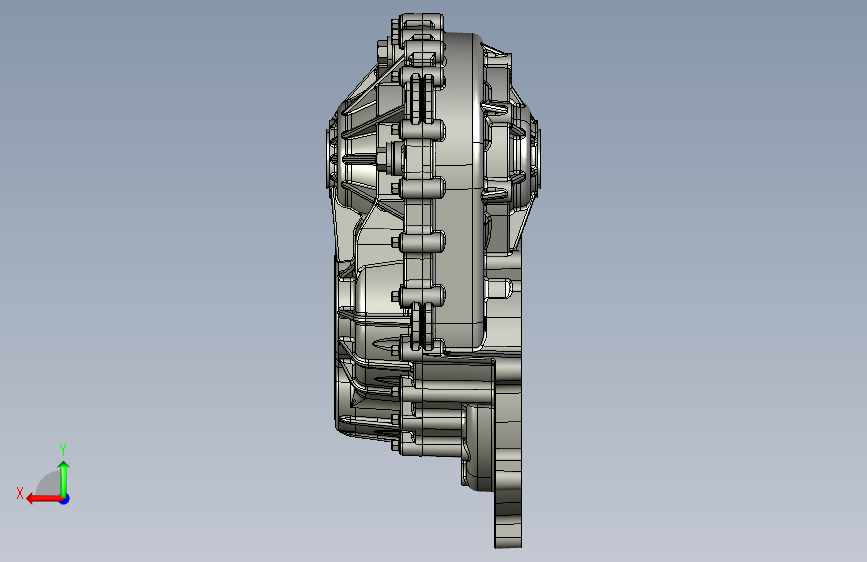Image resolution: width=867 pixels, height=562 pixels.
Task: Click the green Y axis arrow on the triad
Action: (x=64, y=479)
